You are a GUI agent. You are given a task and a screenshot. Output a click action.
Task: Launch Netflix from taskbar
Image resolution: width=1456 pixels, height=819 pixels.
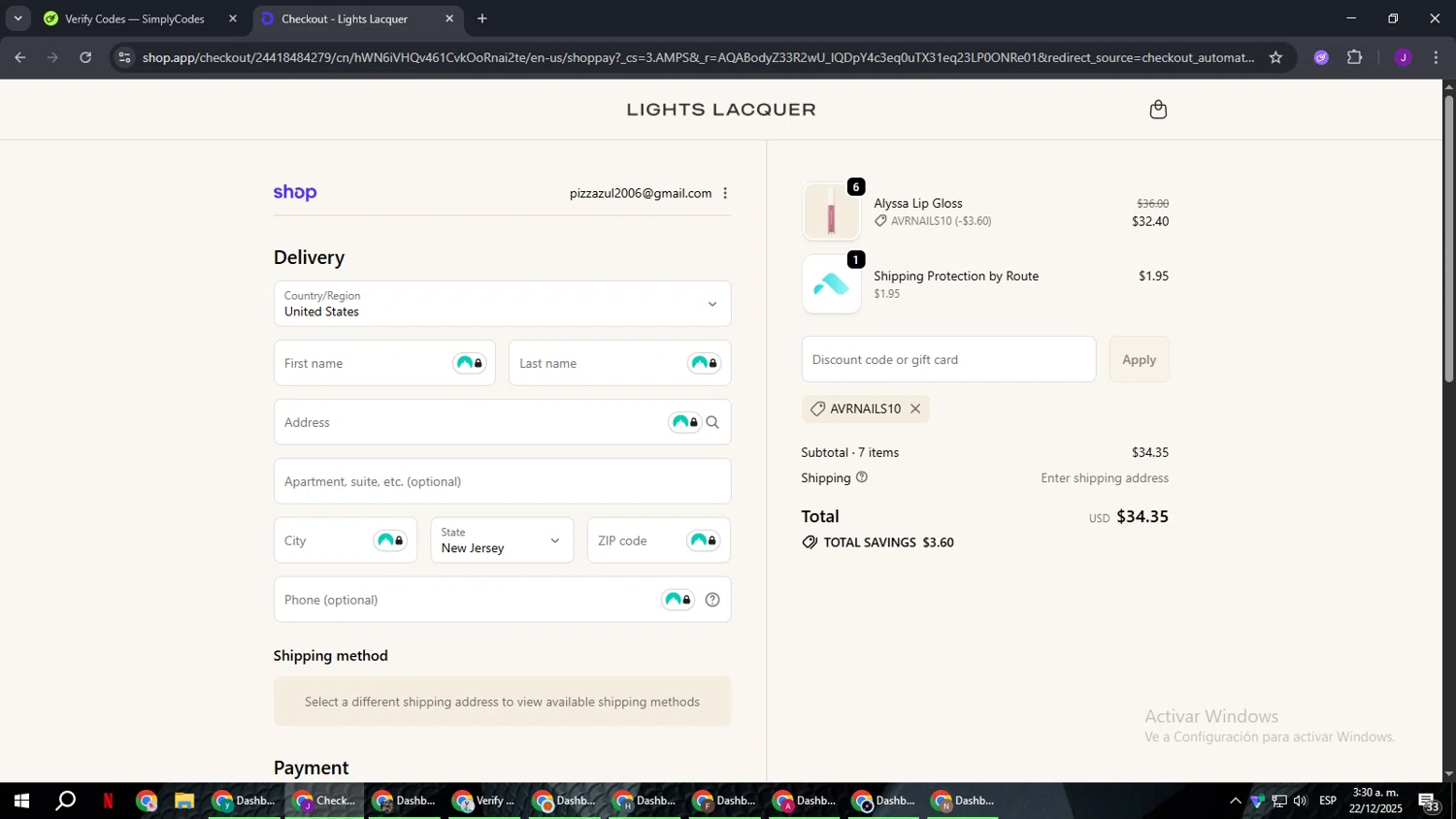[108, 801]
